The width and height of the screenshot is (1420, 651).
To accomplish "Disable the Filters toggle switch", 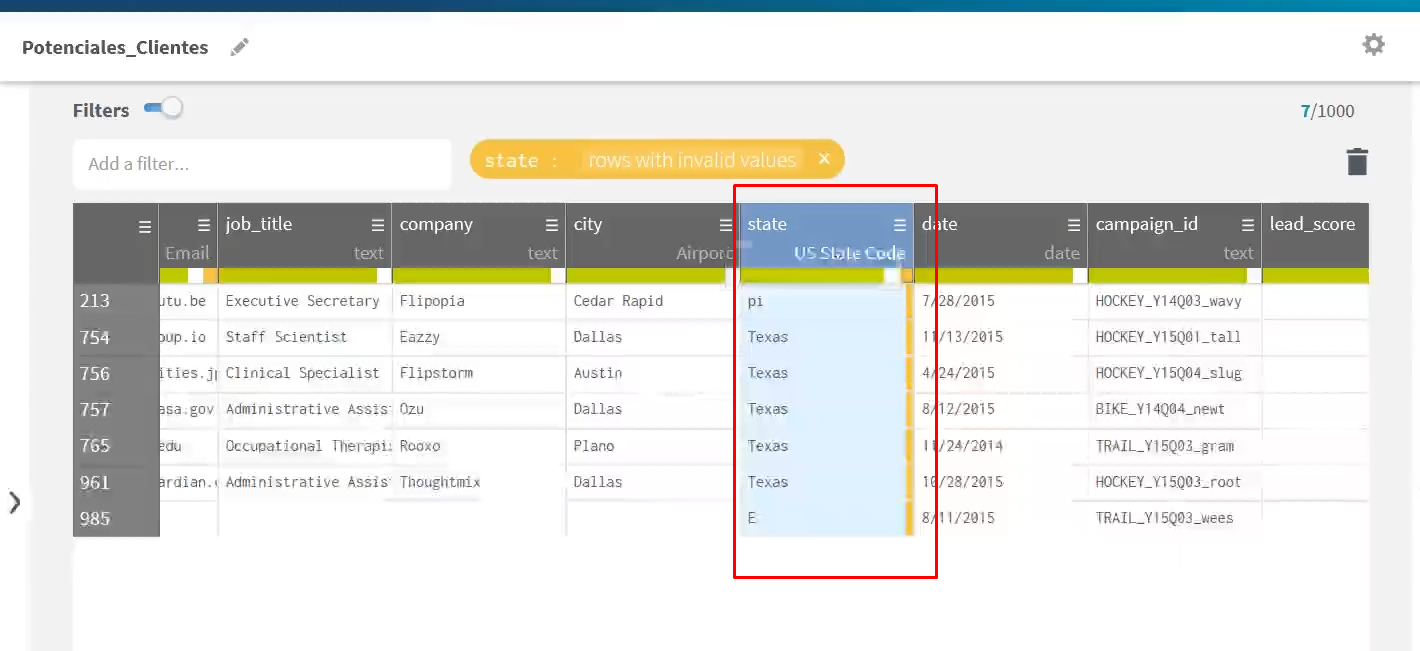I will pyautogui.click(x=163, y=108).
